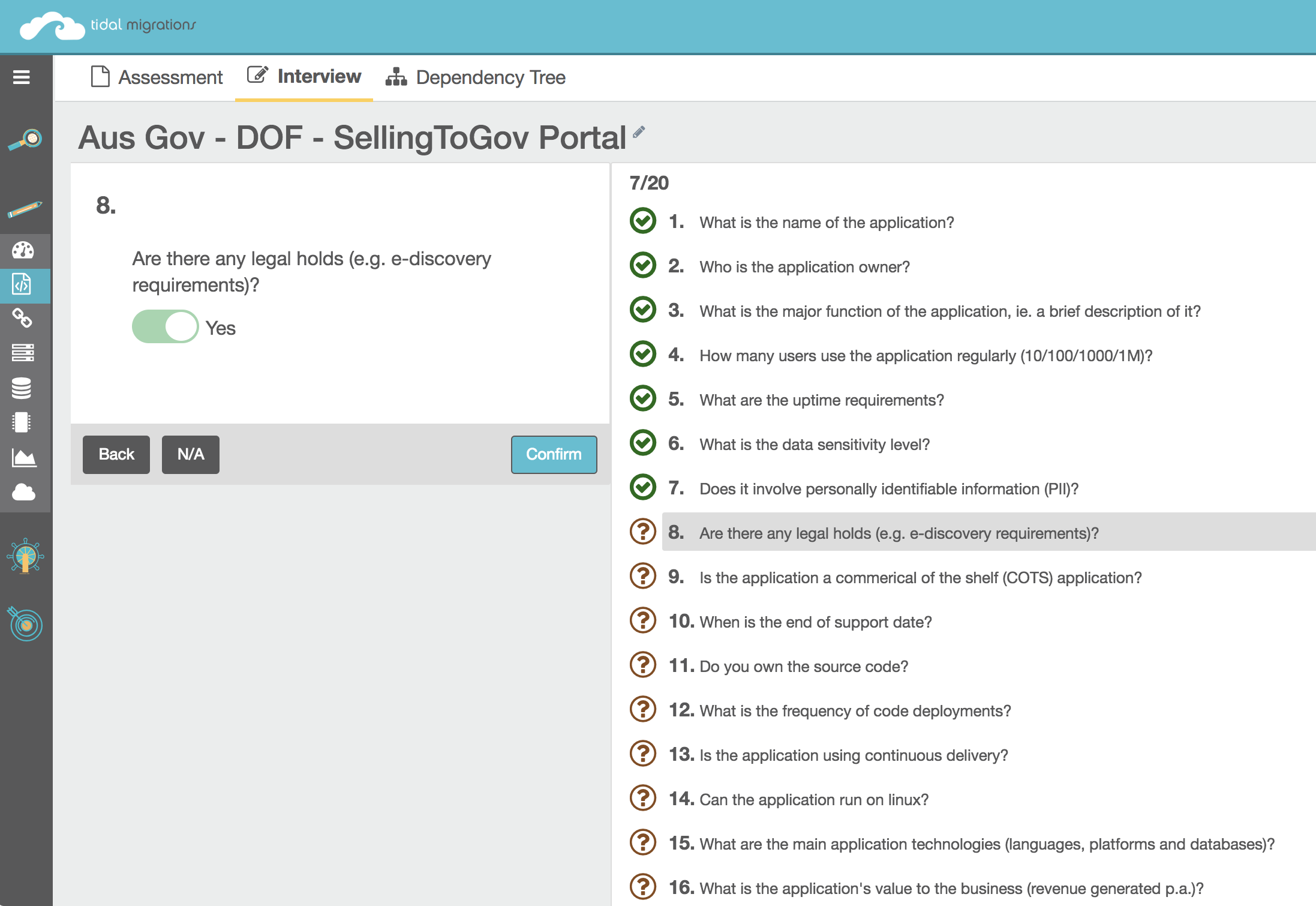This screenshot has height=906, width=1316.
Task: Confirm the answer to question 8
Action: pyautogui.click(x=554, y=455)
